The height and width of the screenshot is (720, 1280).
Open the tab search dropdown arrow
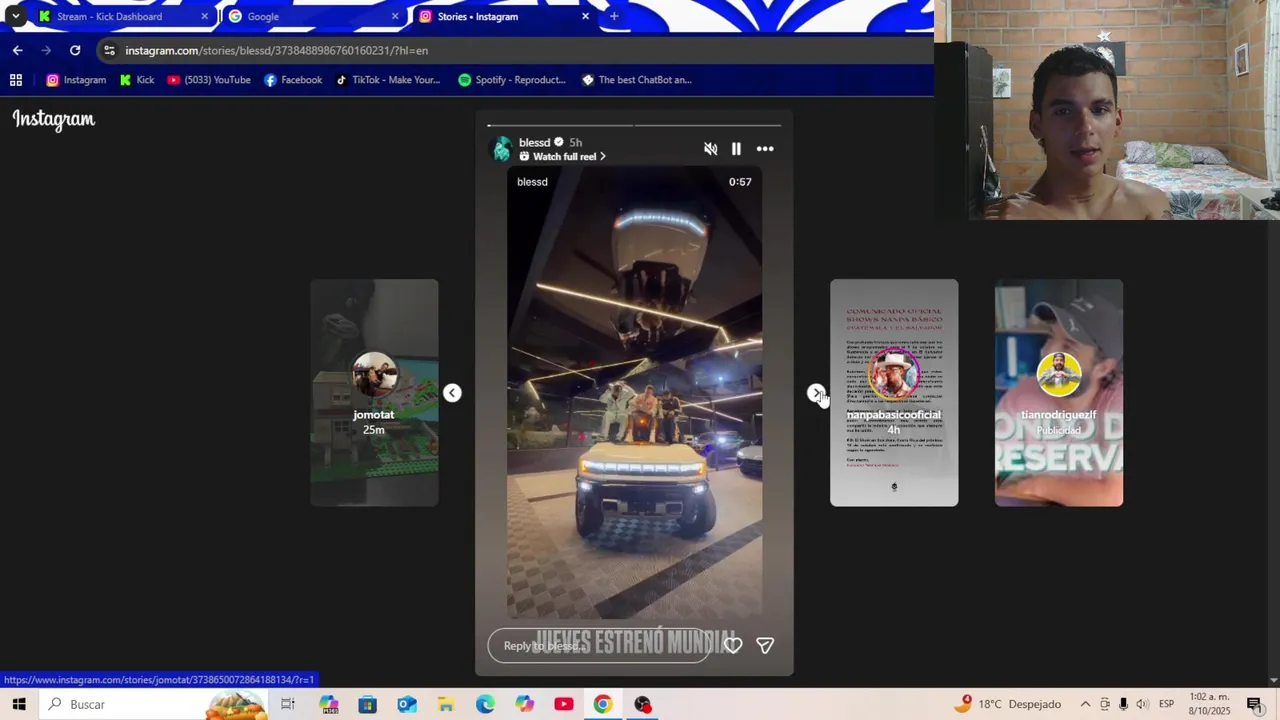coord(15,16)
